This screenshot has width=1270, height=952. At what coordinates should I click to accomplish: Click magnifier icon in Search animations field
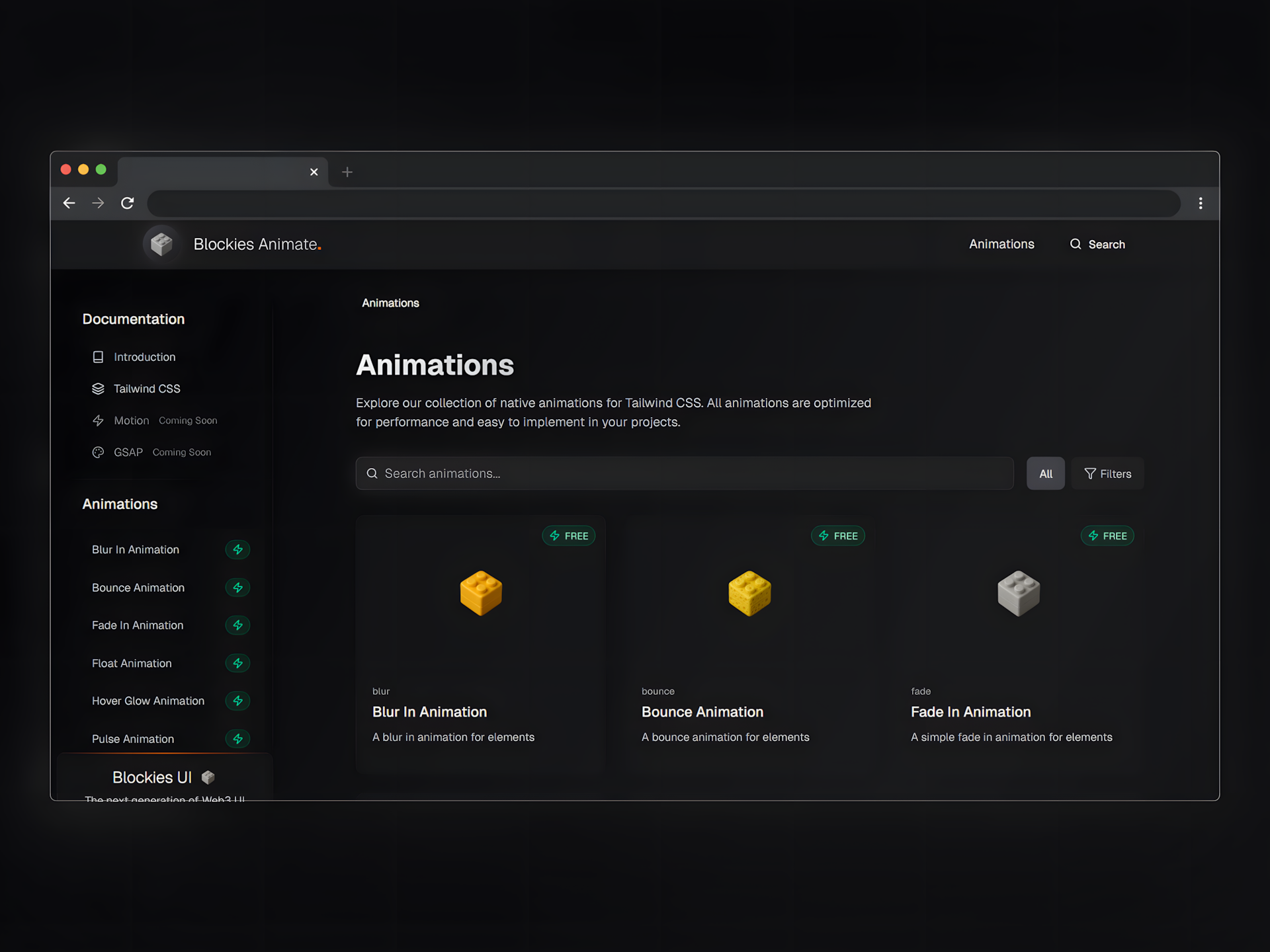coord(372,473)
